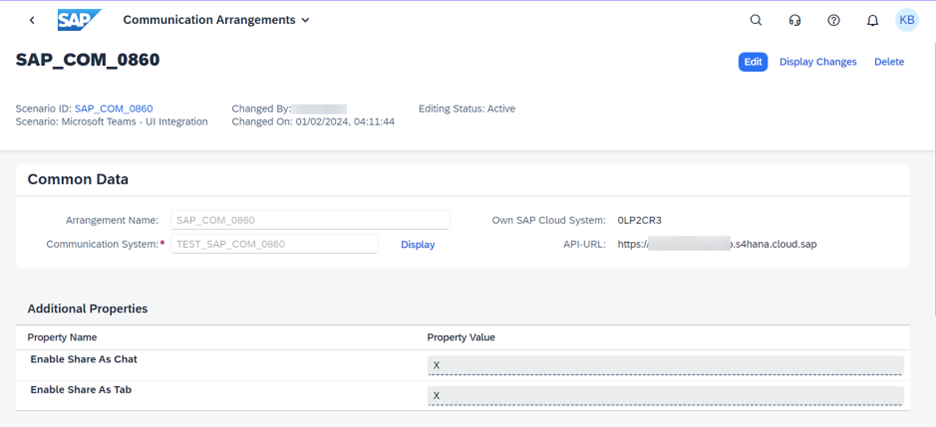The height and width of the screenshot is (427, 936).
Task: Click the Edit button
Action: (x=753, y=62)
